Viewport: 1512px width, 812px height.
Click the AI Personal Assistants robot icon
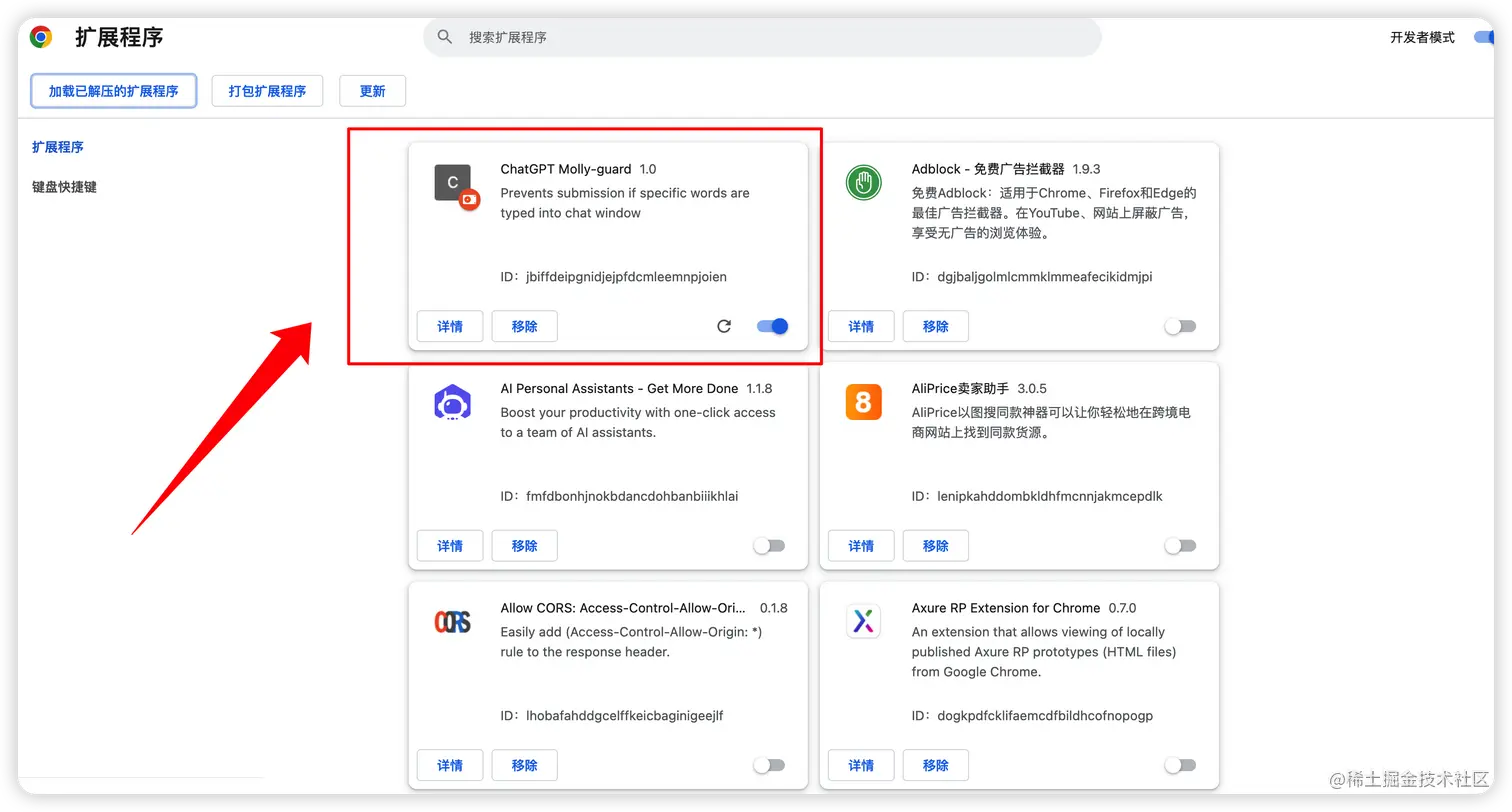[452, 403]
